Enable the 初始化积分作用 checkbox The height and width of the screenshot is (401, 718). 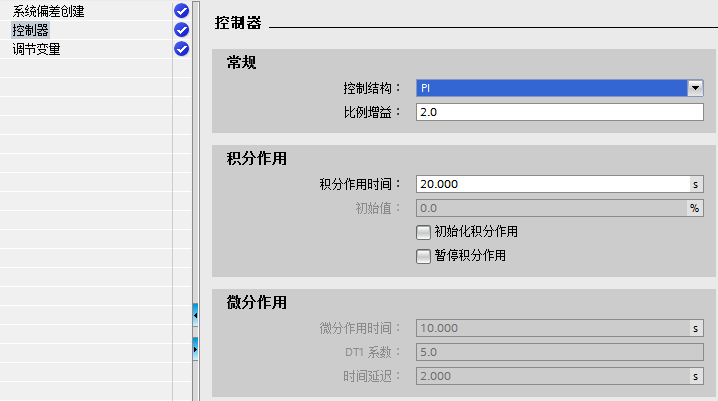[x=423, y=232]
